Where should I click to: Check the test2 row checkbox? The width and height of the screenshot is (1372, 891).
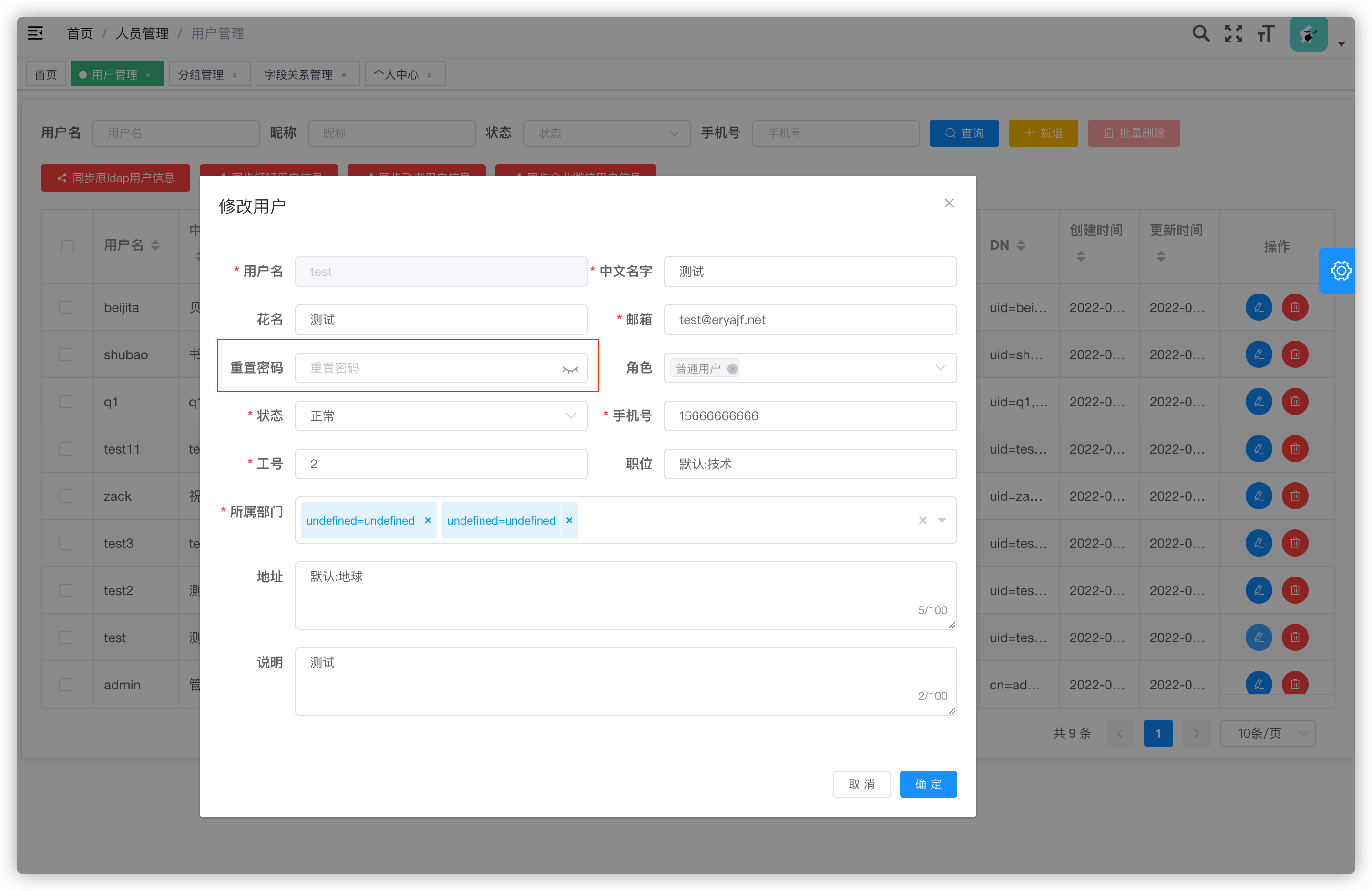66,590
